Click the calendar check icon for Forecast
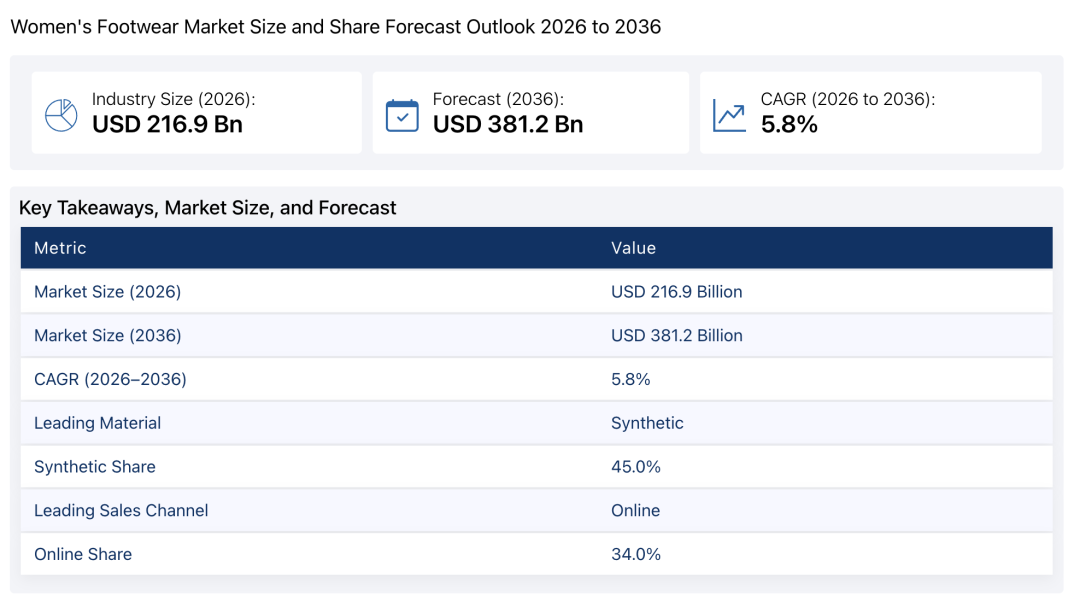The height and width of the screenshot is (607, 1080). (402, 115)
